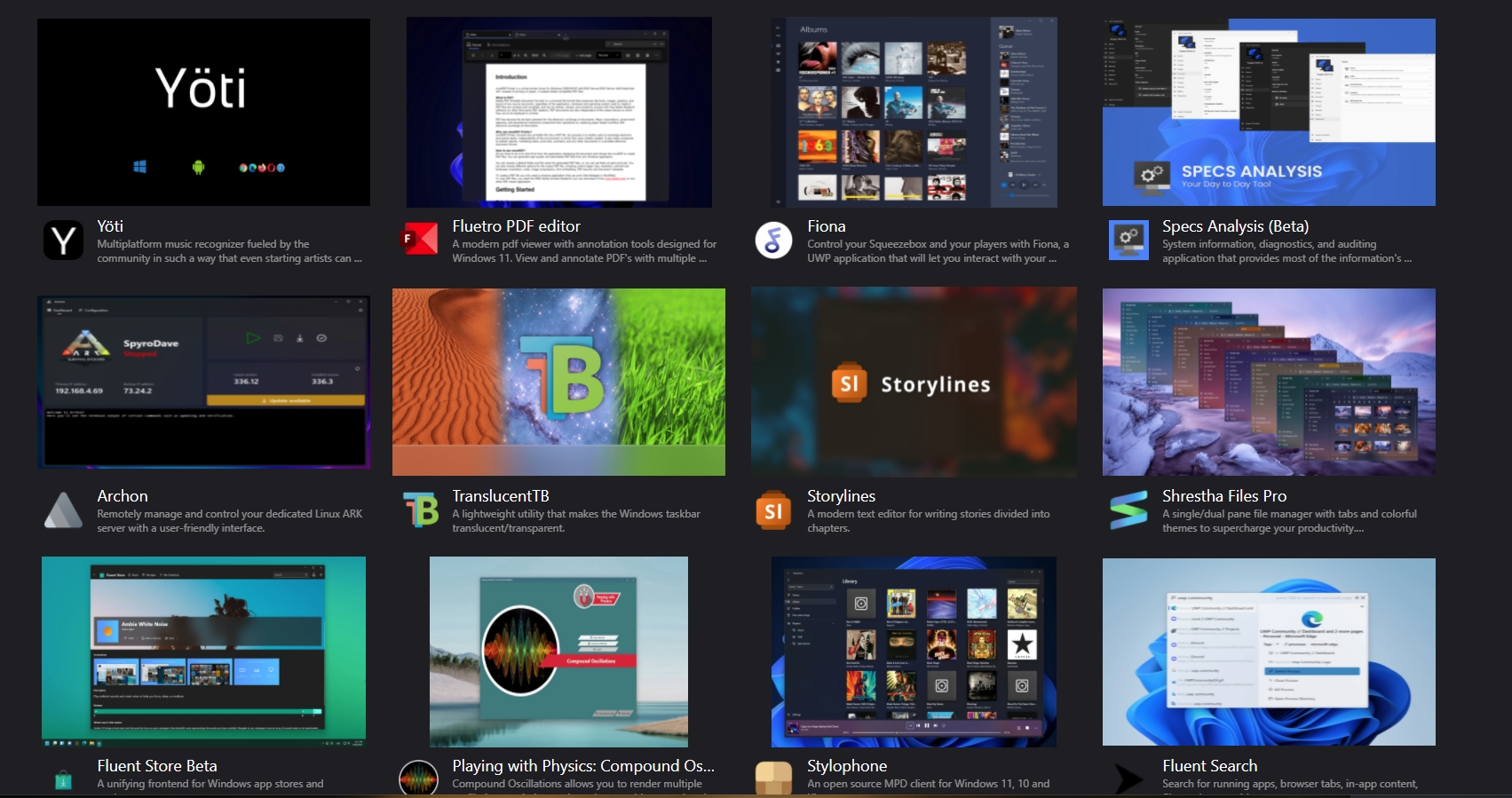Click the 'A modern pdf viewer' description
Screen dimensions: 1512x798
pyautogui.click(x=584, y=251)
